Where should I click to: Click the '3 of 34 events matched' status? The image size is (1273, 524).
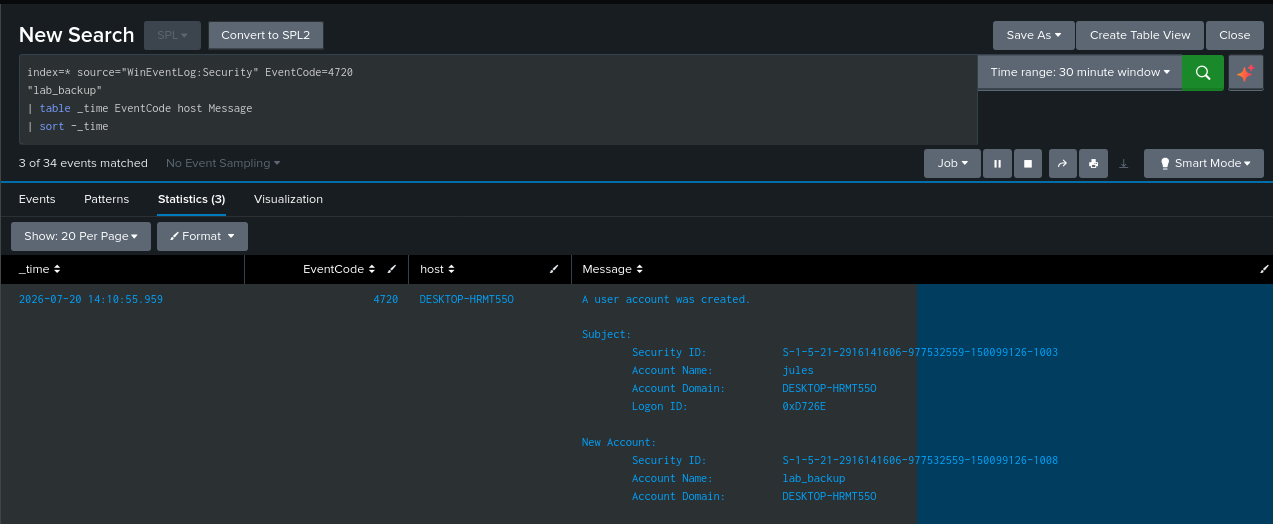click(83, 163)
